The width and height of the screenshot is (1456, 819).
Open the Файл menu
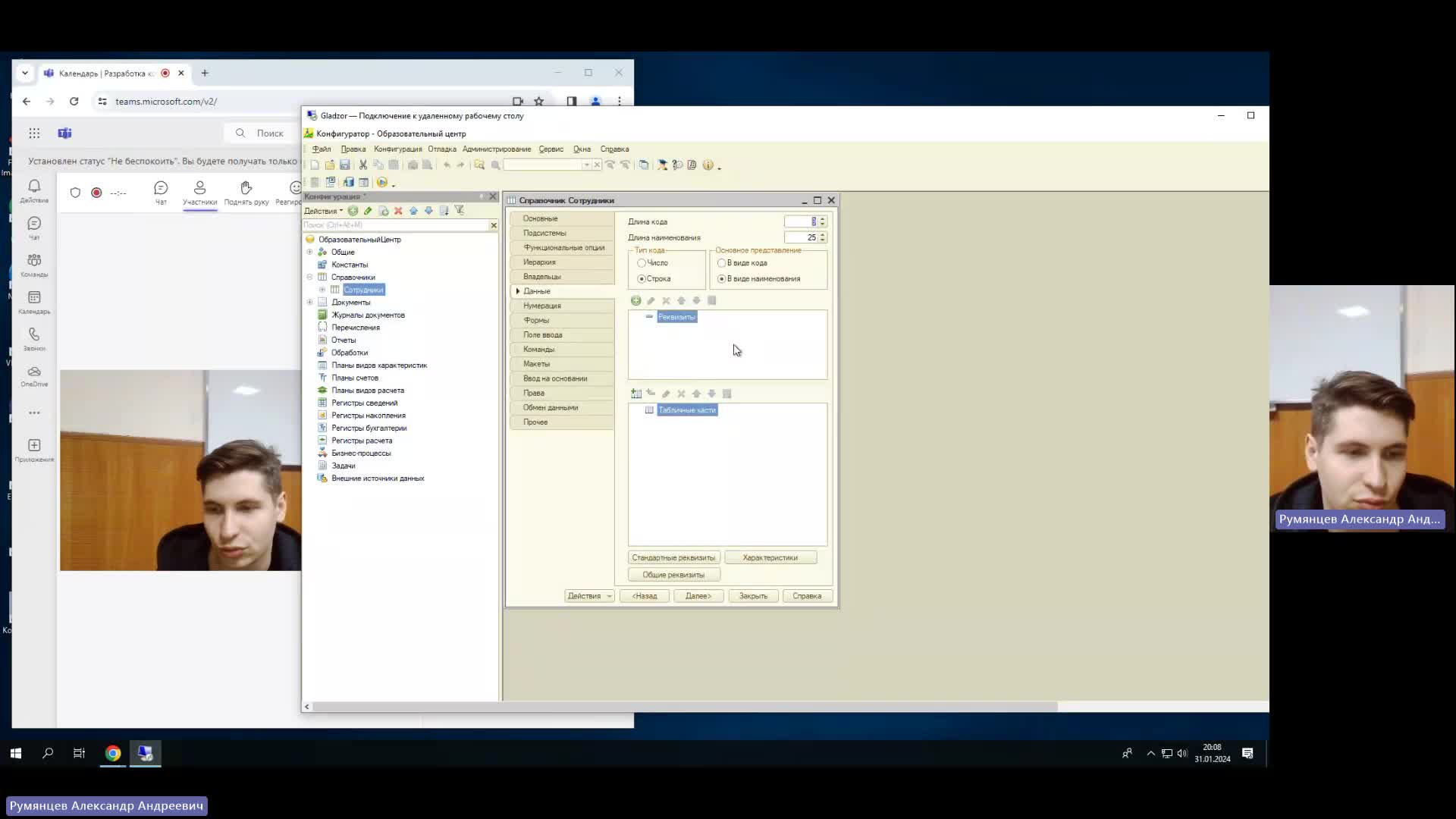pos(322,149)
